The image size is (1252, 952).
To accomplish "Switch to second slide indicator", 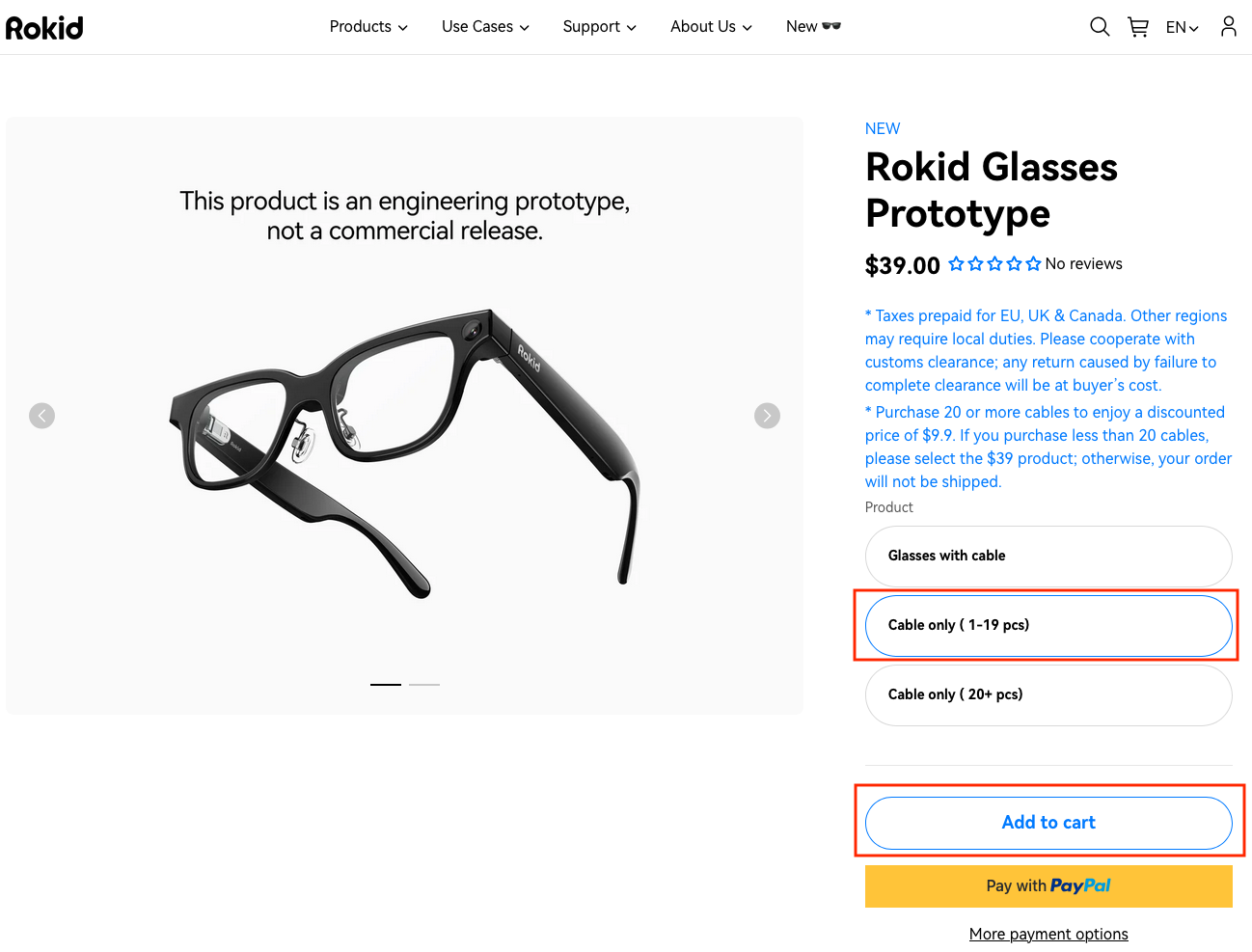I will coord(424,684).
